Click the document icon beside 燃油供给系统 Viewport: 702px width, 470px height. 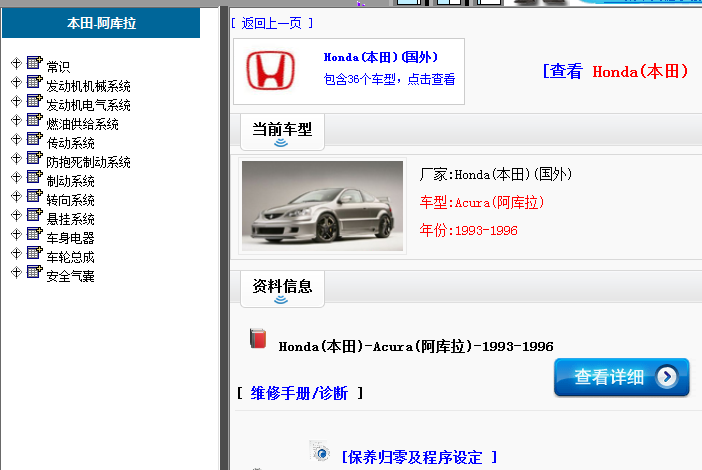[x=34, y=120]
